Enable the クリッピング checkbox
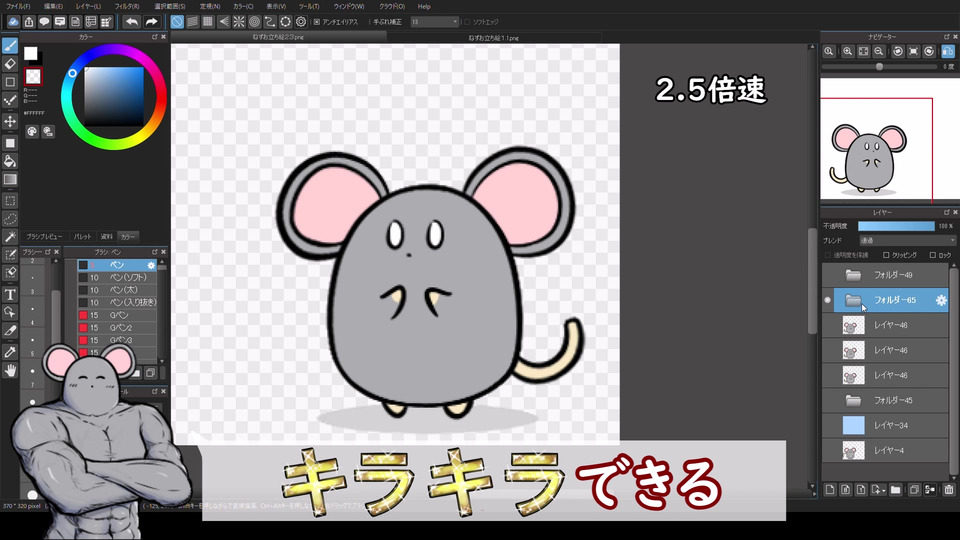 886,255
